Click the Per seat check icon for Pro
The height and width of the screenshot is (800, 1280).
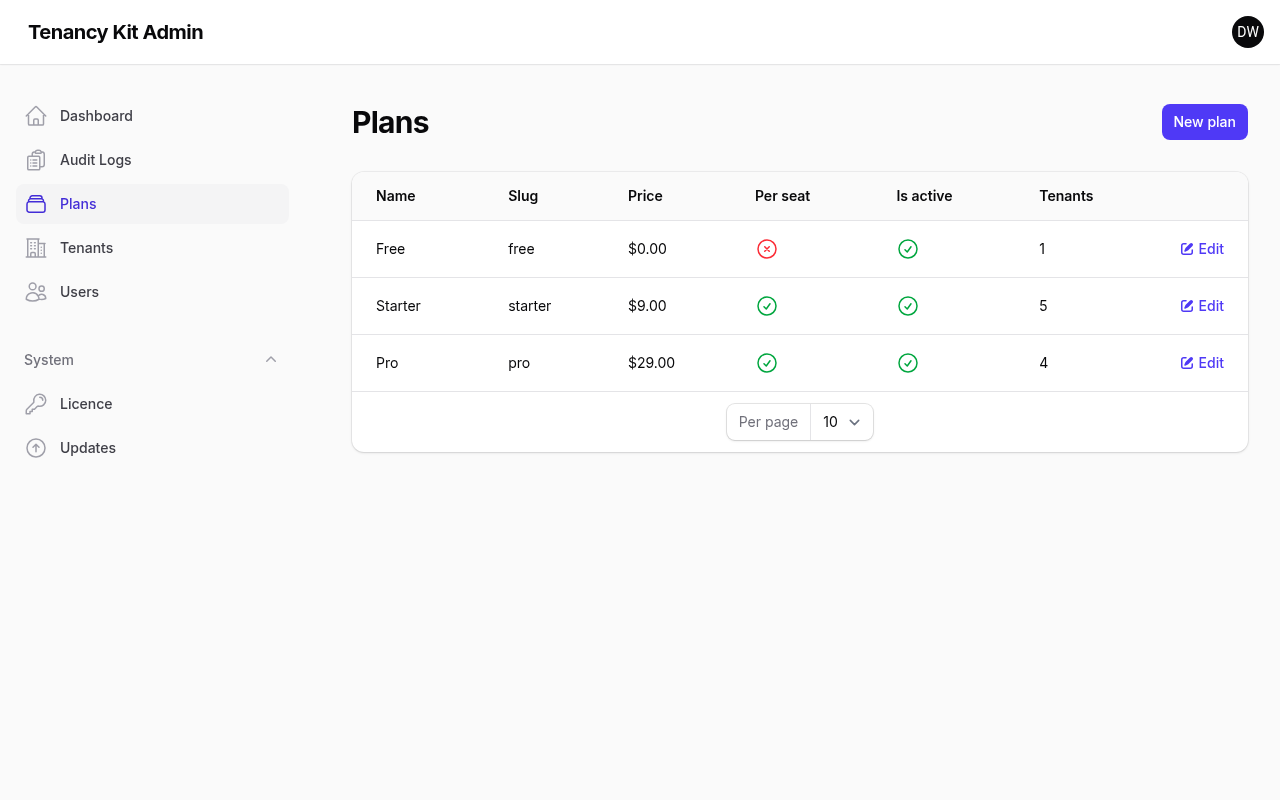point(767,363)
